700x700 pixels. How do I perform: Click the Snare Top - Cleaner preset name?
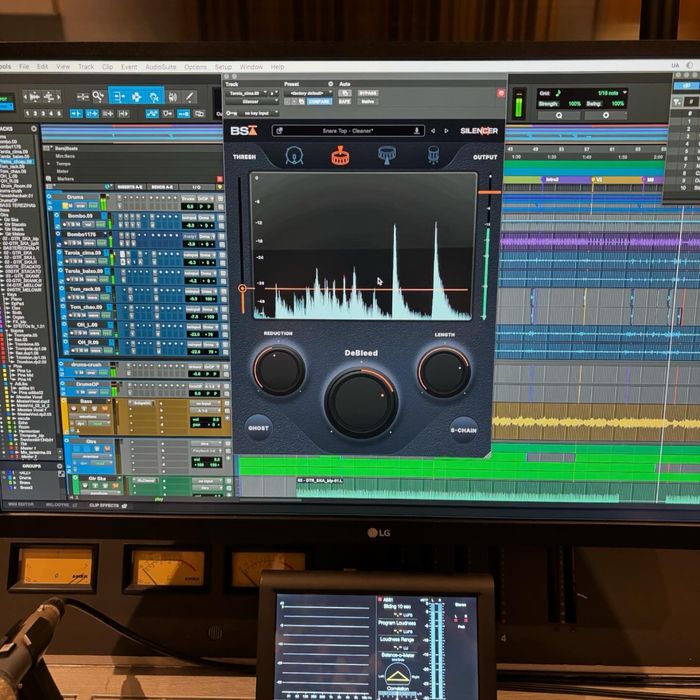tap(348, 131)
